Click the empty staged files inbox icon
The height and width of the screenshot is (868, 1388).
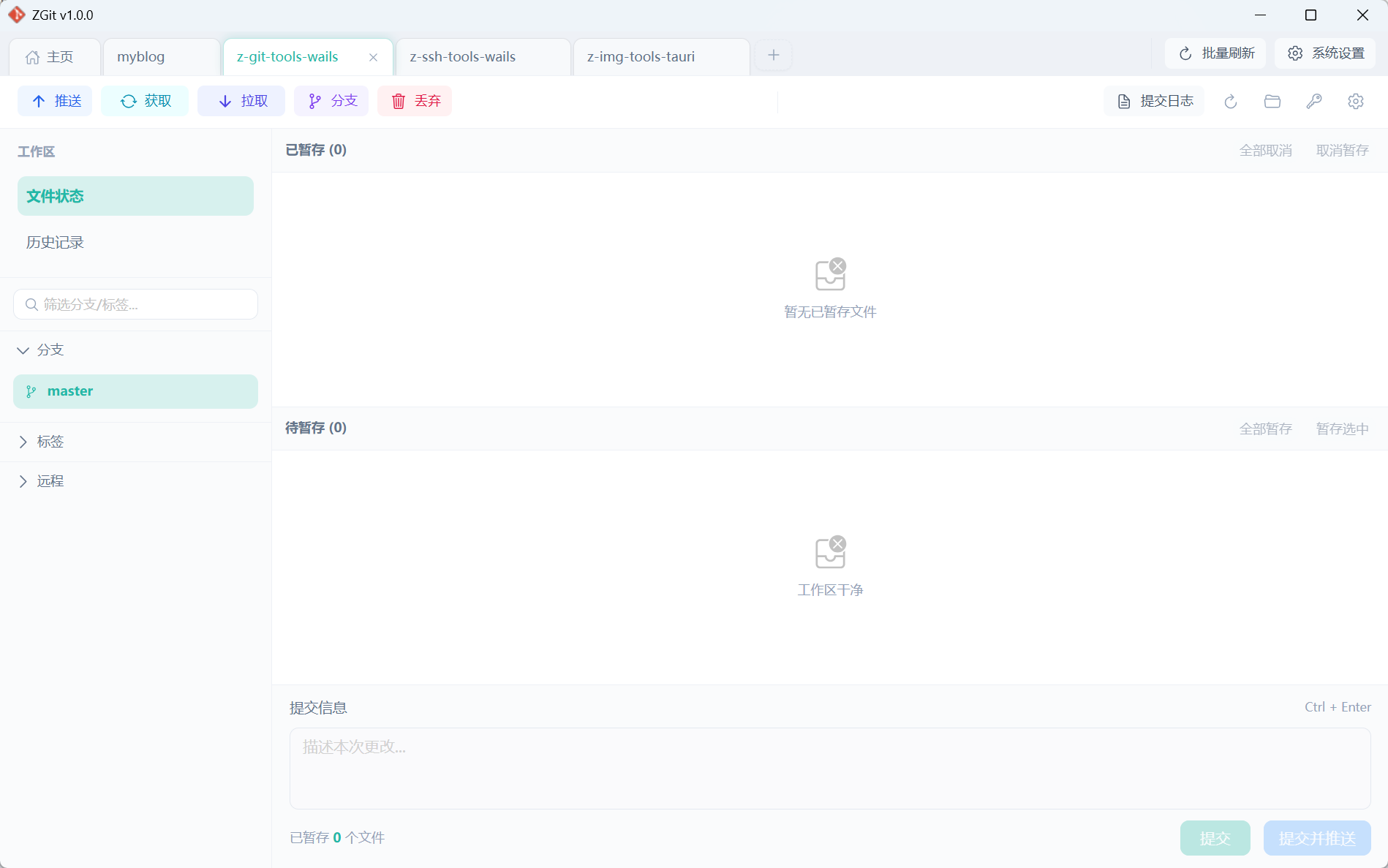point(830,275)
